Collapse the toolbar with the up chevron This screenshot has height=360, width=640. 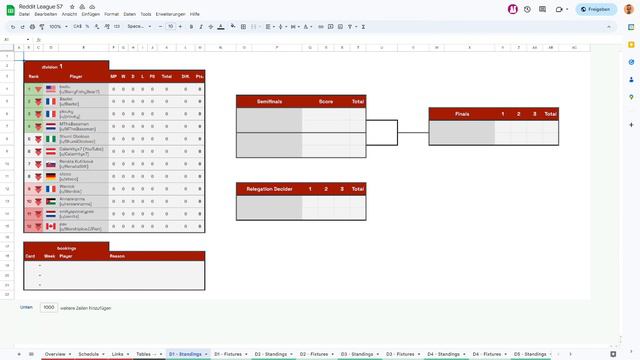point(609,27)
